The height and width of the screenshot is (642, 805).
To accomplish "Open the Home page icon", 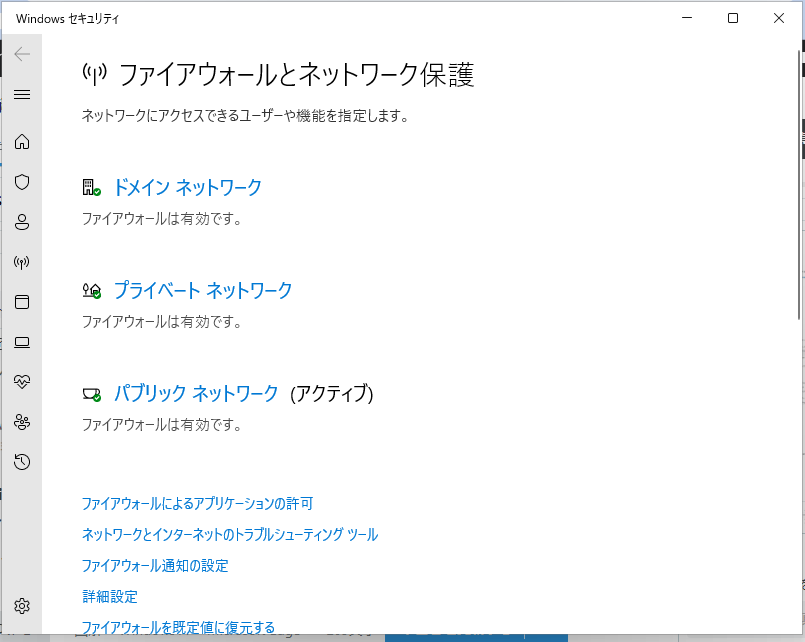I will coord(22,141).
